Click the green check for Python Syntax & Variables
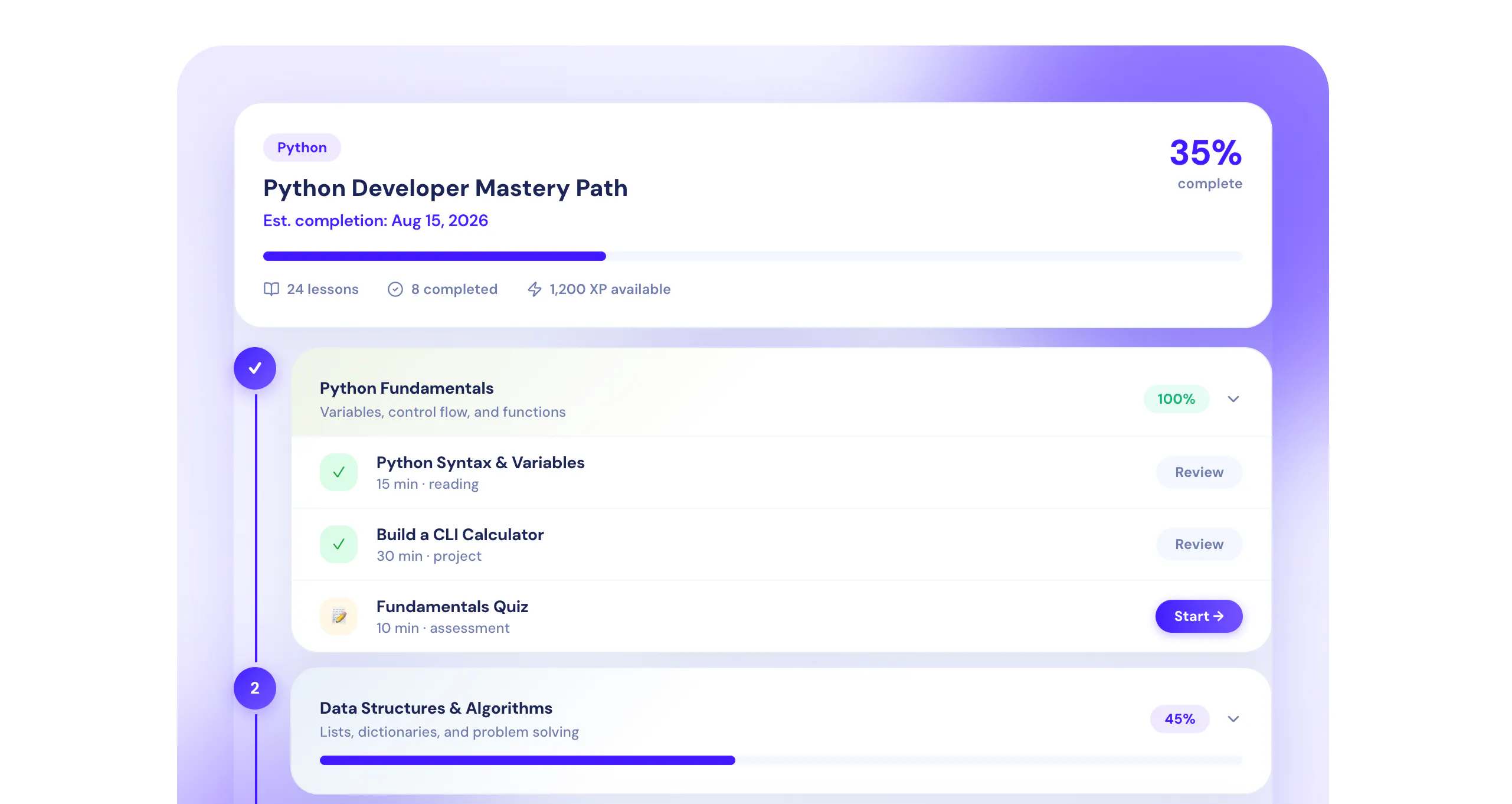This screenshot has width=1512, height=804. pyautogui.click(x=339, y=472)
